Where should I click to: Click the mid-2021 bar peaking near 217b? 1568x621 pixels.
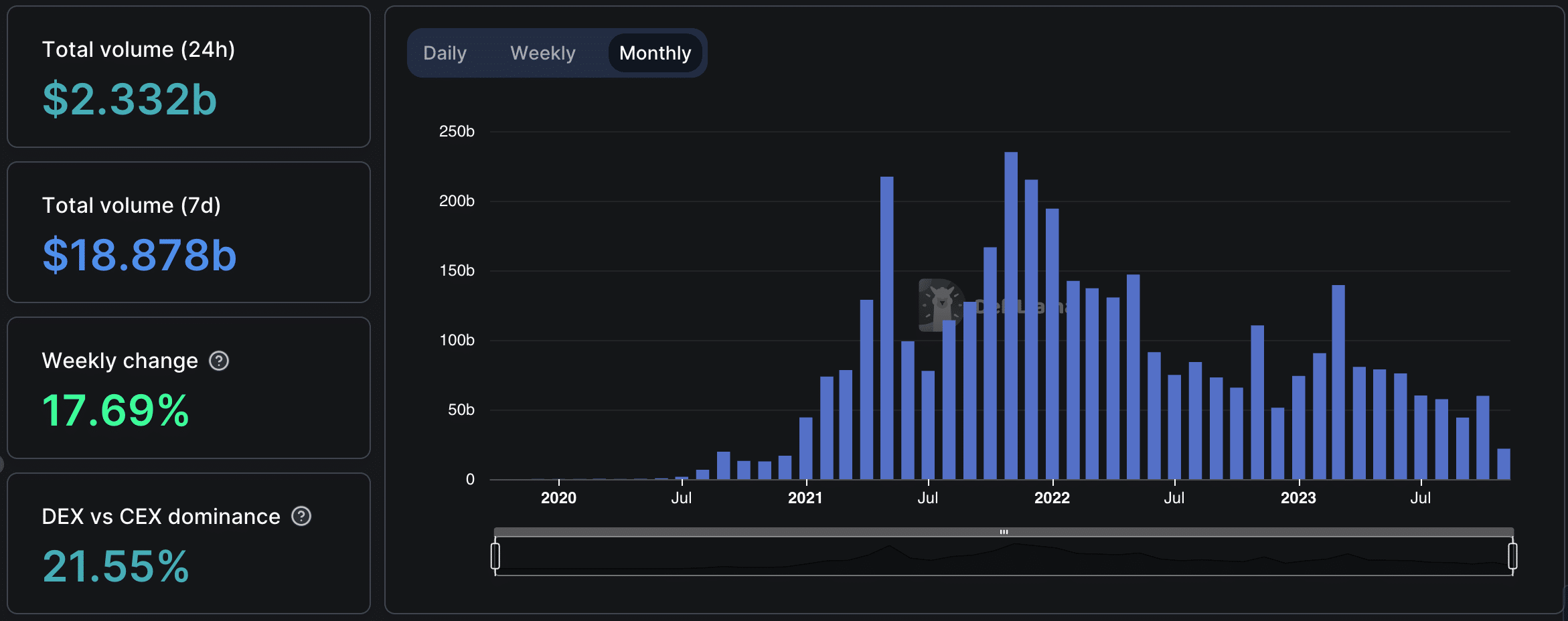pos(887,328)
